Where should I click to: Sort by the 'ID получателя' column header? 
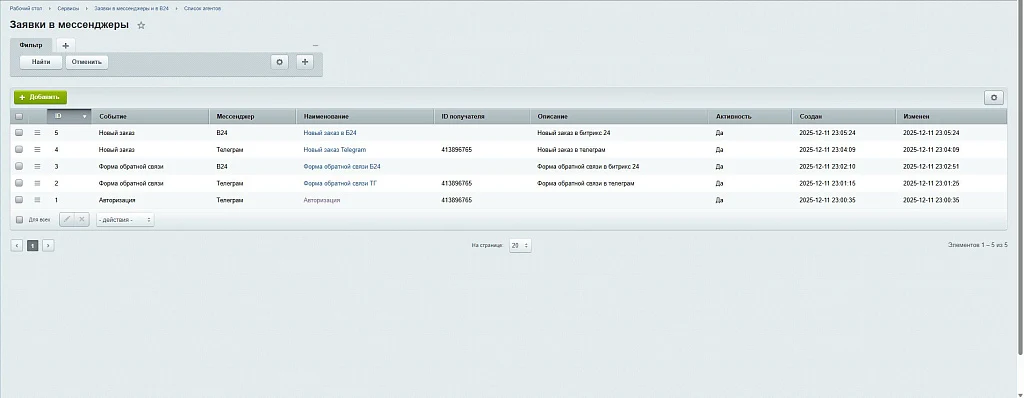tap(483, 116)
